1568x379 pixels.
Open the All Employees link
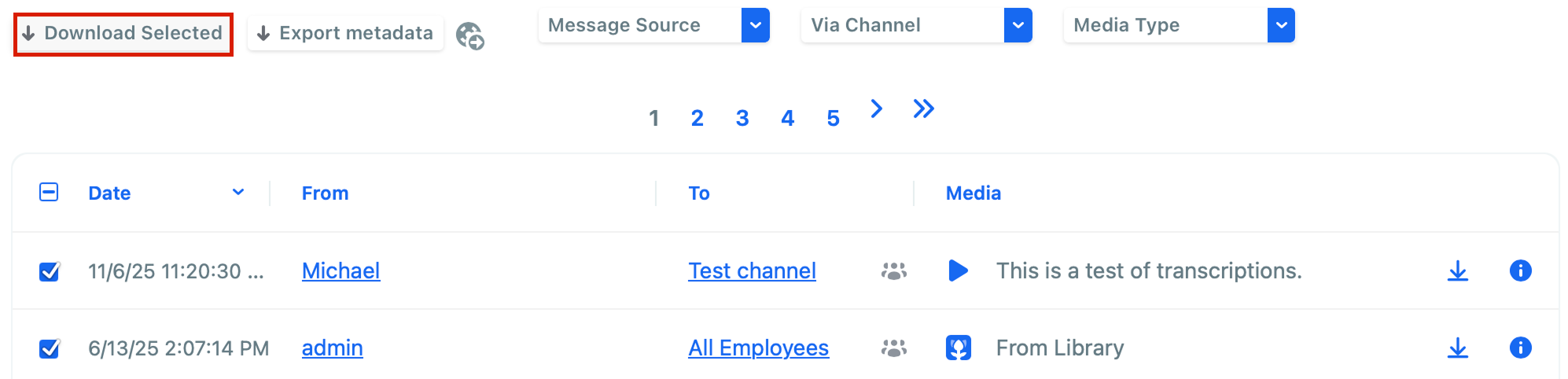[759, 348]
